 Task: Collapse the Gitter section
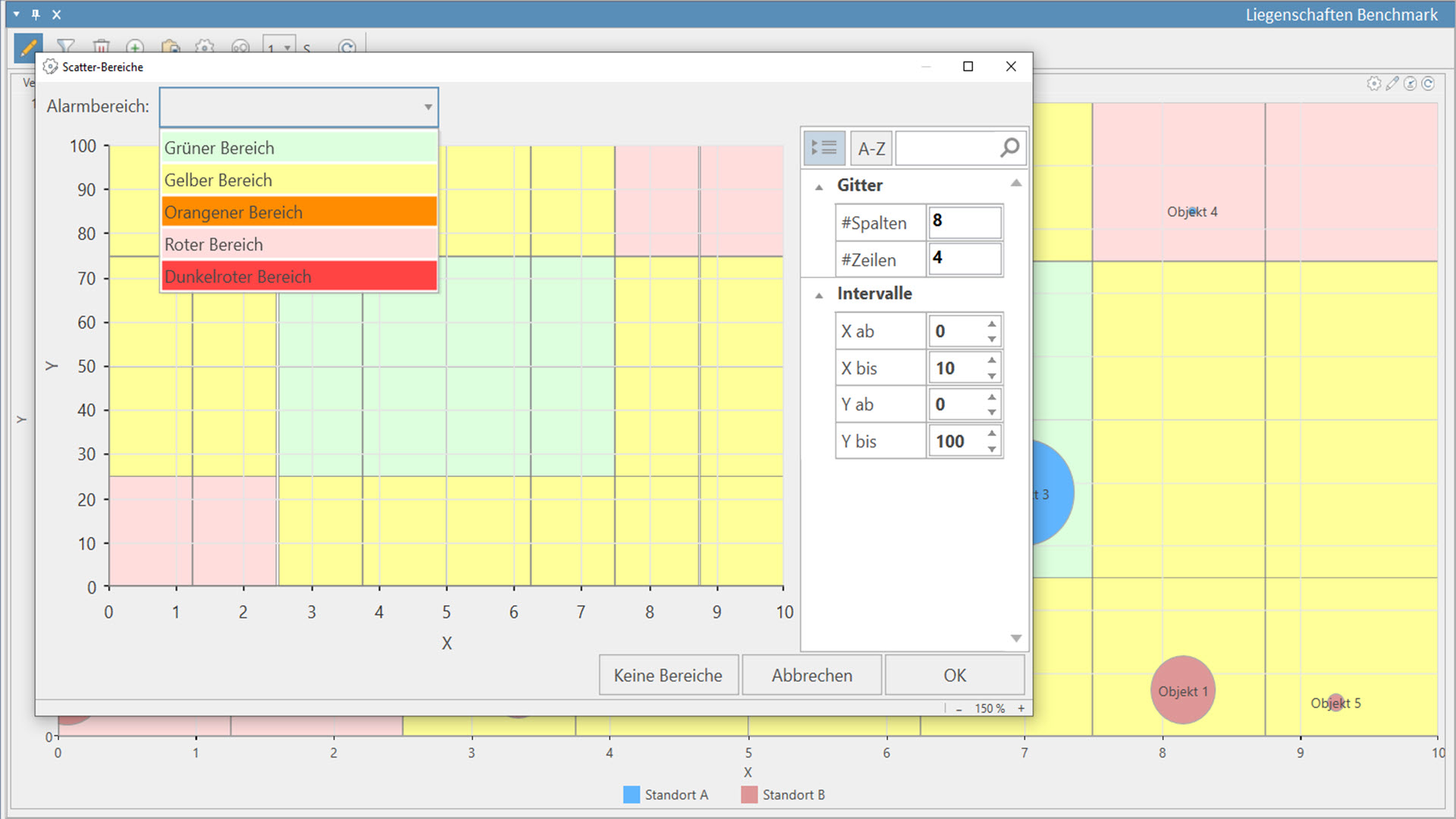(x=819, y=187)
